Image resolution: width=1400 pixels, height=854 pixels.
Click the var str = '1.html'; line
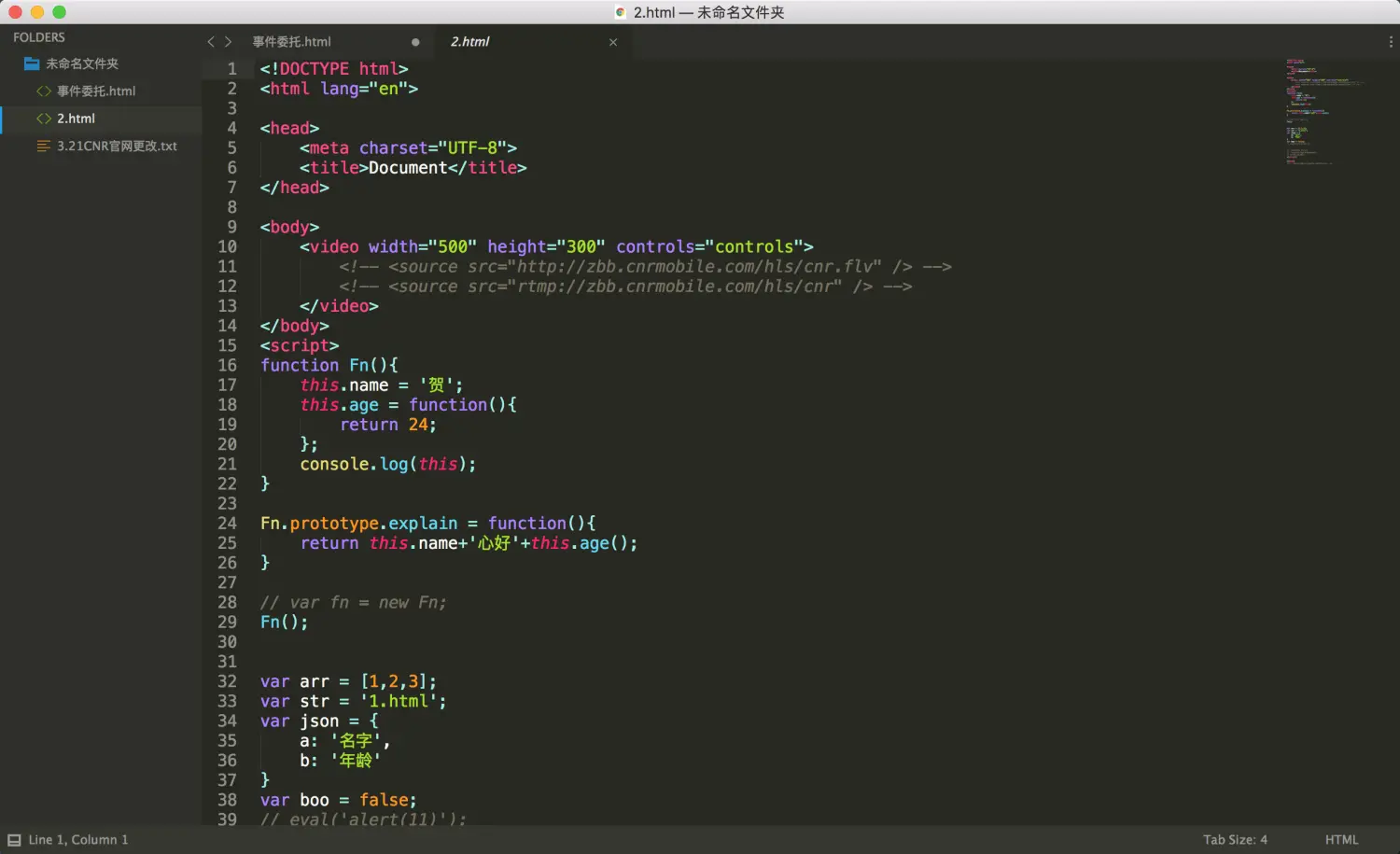tap(354, 701)
